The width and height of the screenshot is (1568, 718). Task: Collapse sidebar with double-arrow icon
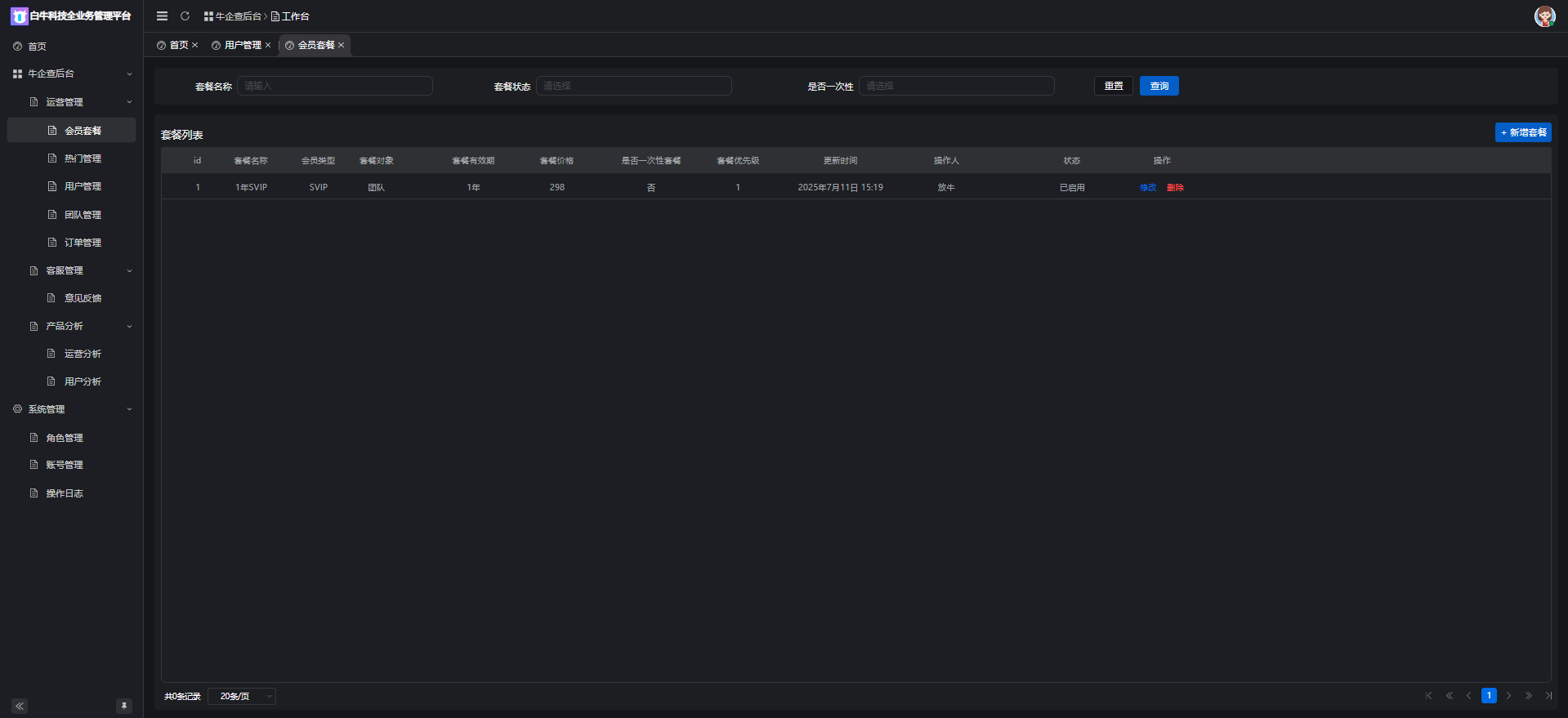click(x=20, y=706)
